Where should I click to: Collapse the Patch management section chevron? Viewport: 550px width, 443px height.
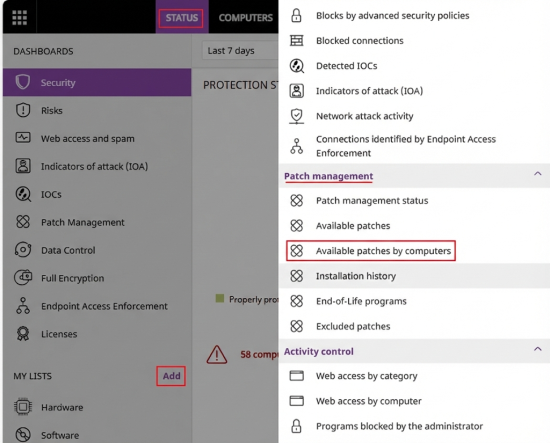point(537,174)
